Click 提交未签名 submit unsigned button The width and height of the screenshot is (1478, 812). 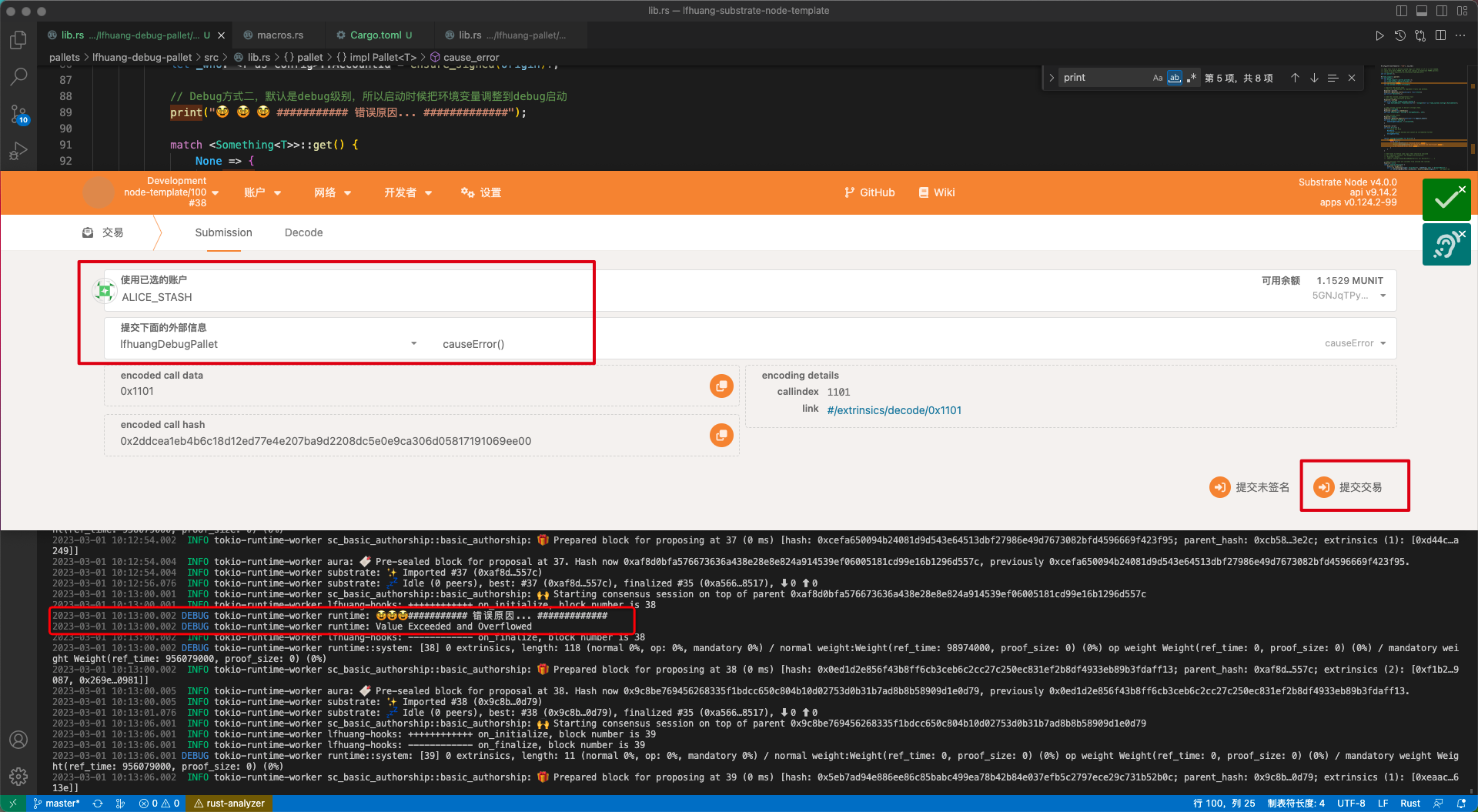point(1249,487)
